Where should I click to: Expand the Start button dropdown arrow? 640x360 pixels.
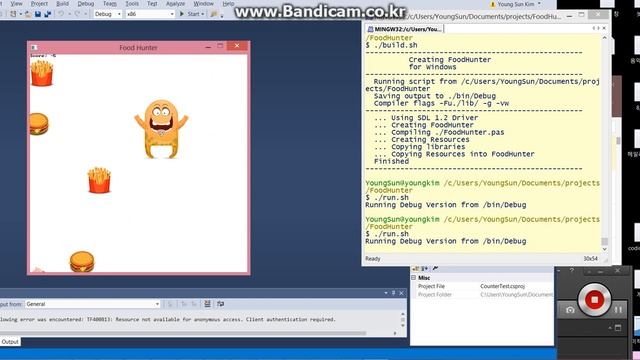tap(202, 14)
